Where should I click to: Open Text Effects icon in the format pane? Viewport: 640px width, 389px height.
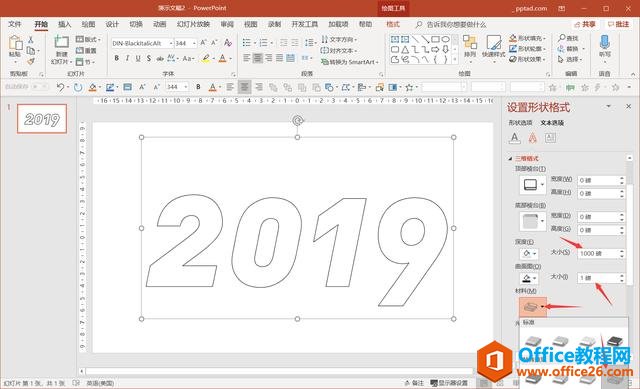[533, 138]
